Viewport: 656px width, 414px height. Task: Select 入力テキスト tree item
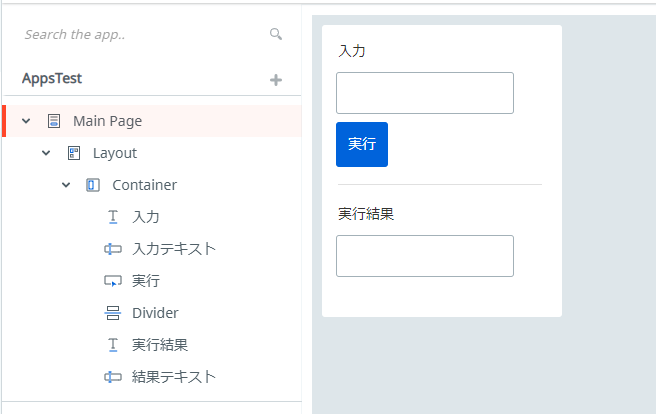click(174, 249)
